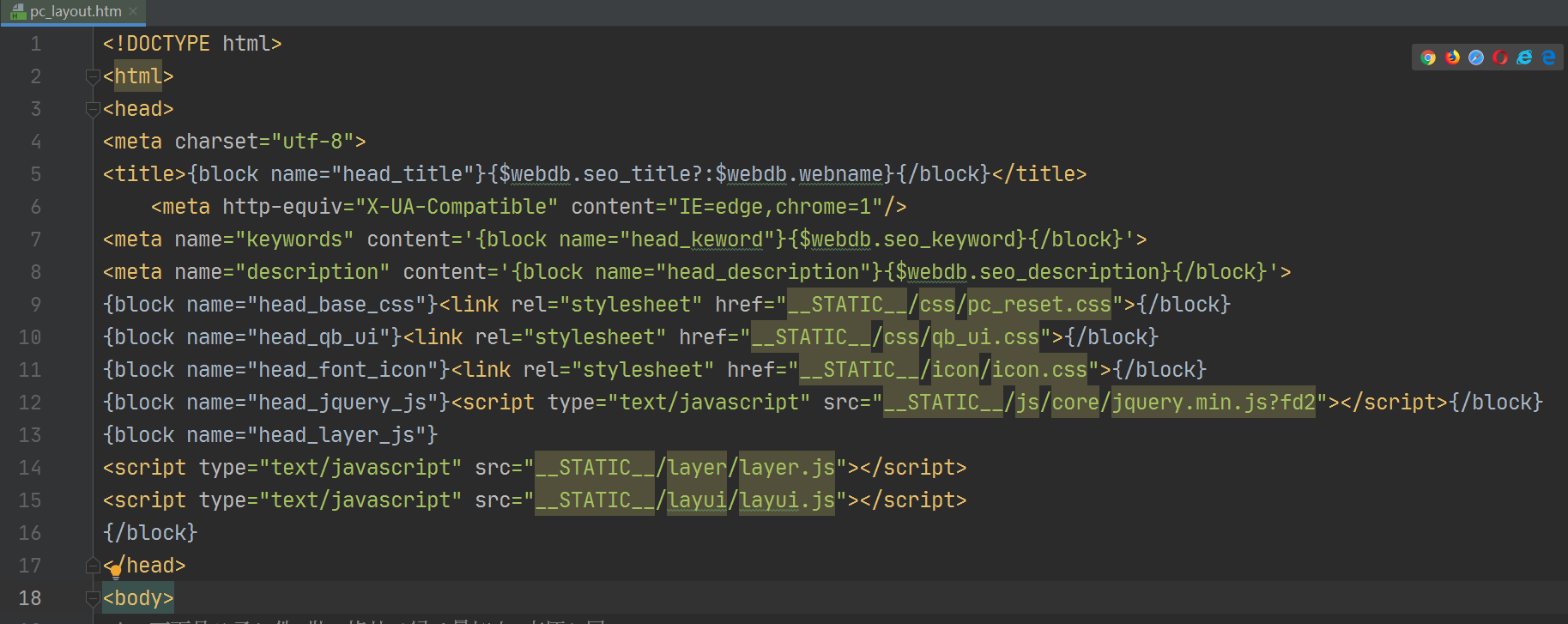The width and height of the screenshot is (1568, 624).
Task: Click line number 5 in gutter
Action: coord(36,174)
